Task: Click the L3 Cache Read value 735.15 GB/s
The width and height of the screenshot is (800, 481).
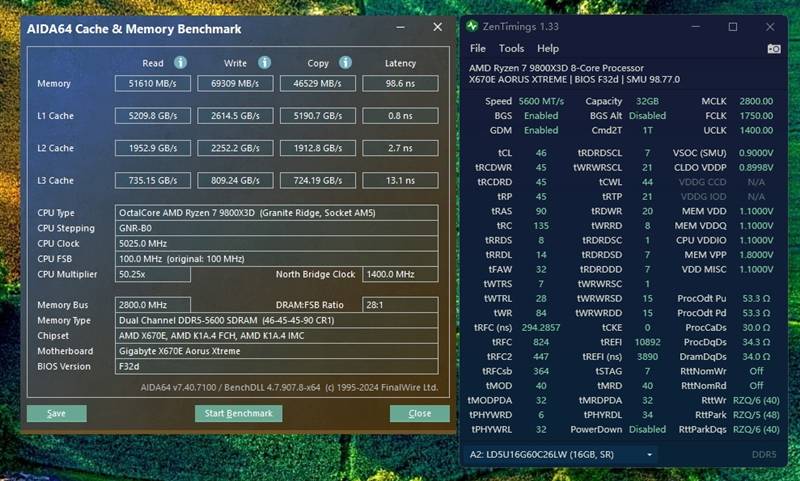Action: tap(153, 181)
